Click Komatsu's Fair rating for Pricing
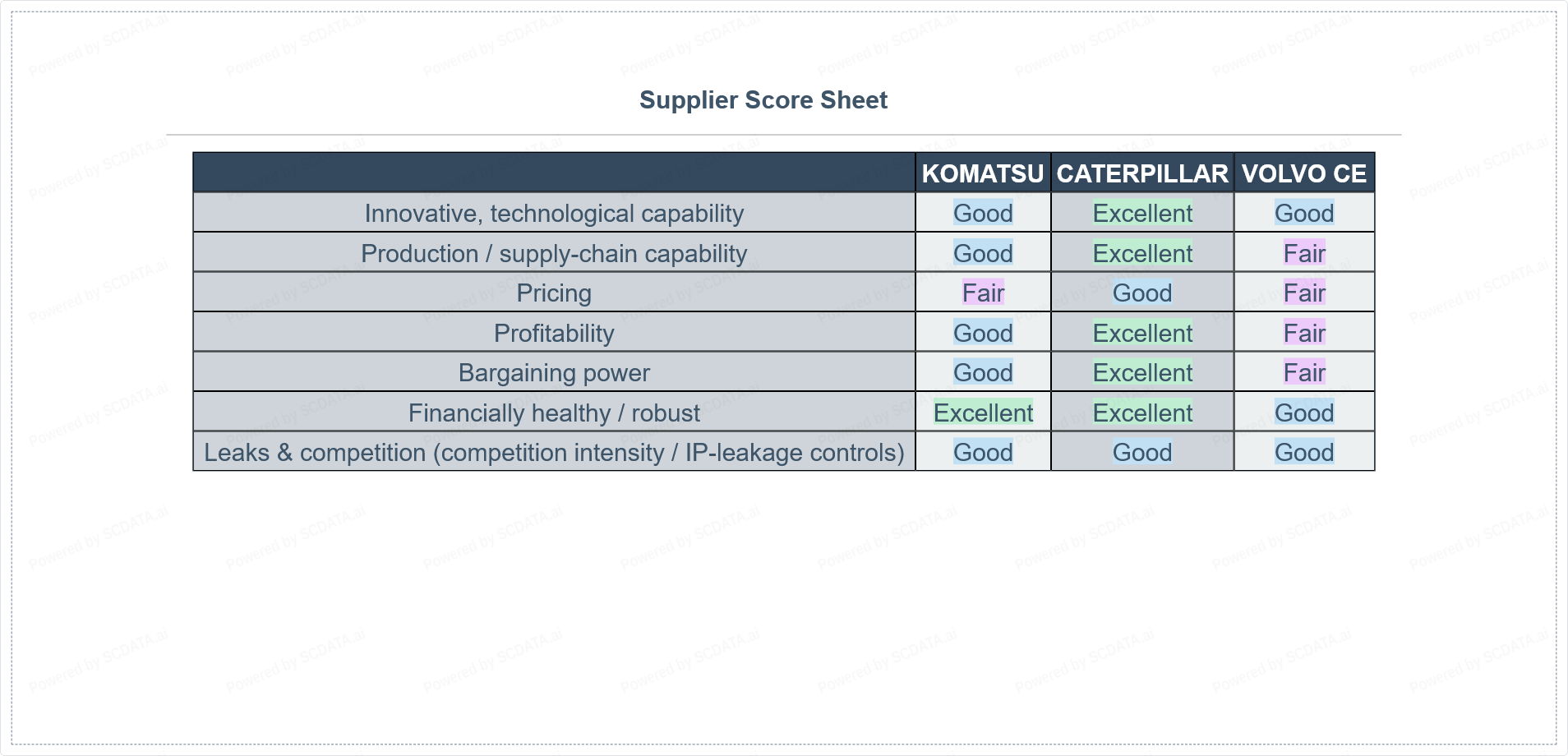Viewport: 1568px width, 756px height. [x=983, y=293]
